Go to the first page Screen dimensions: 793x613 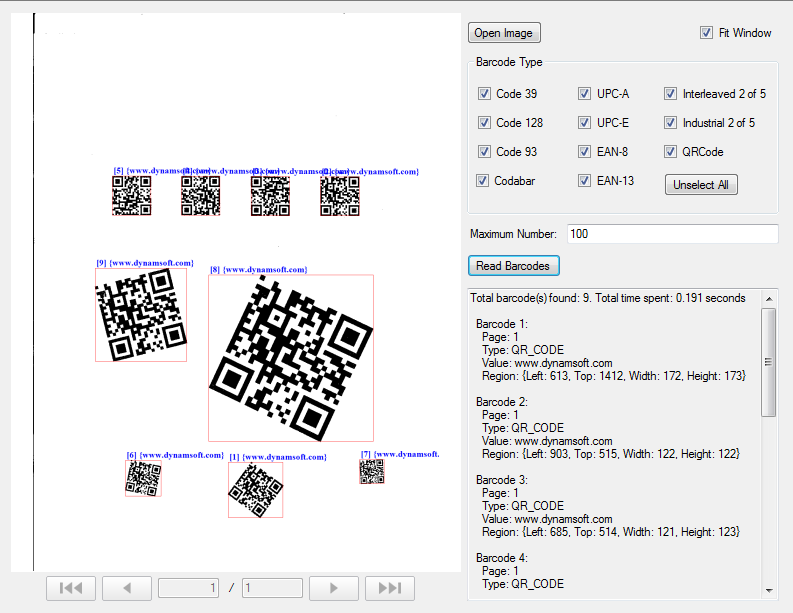click(x=71, y=588)
